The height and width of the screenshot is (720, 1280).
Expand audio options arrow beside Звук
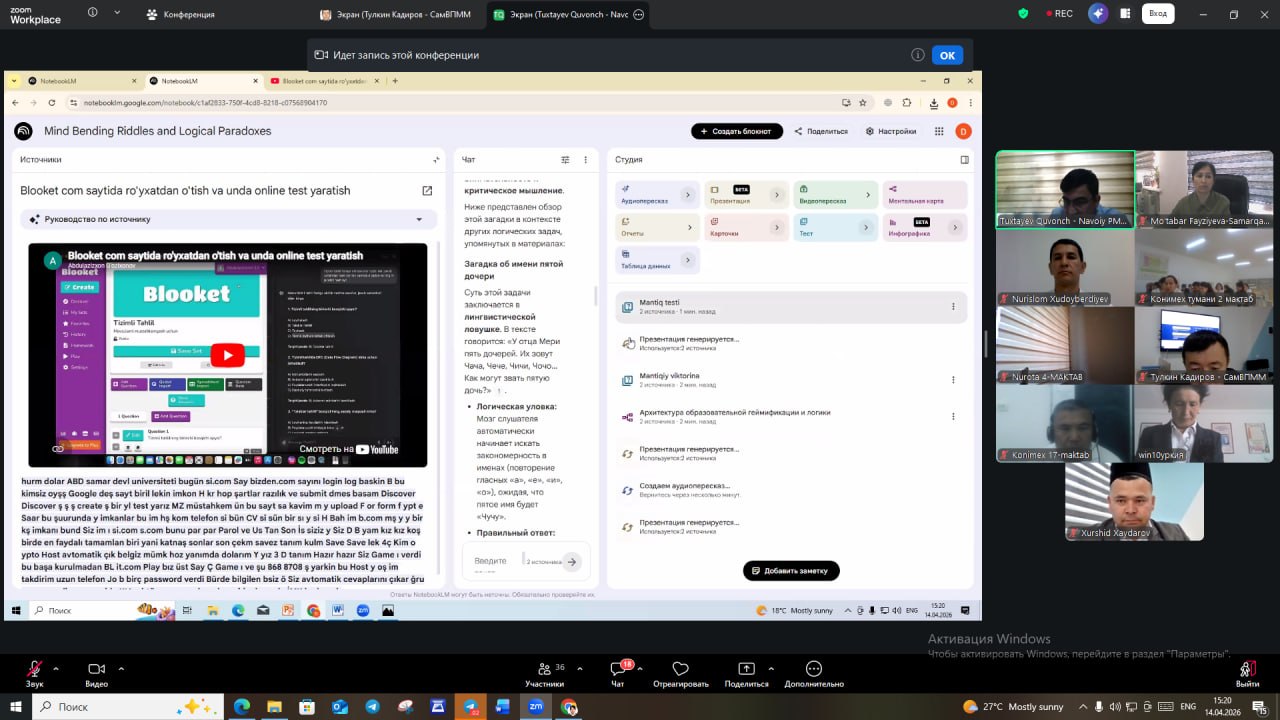click(56, 668)
